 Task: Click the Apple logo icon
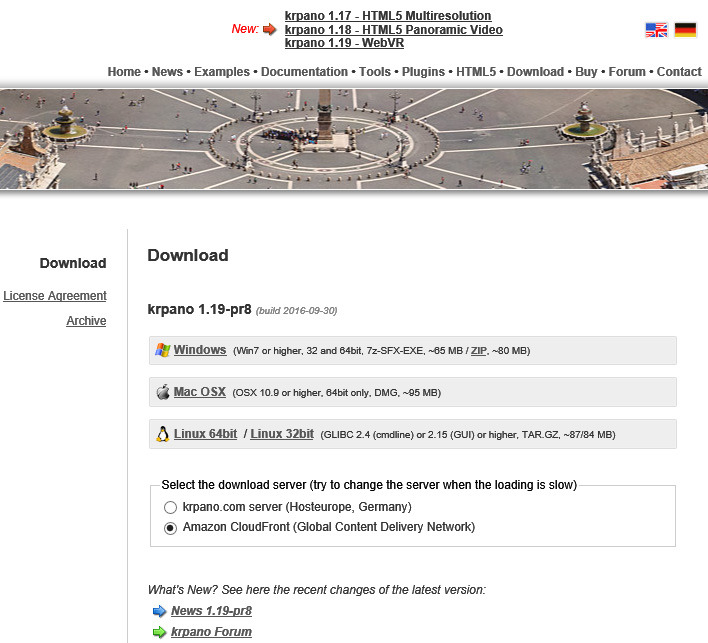pos(163,392)
